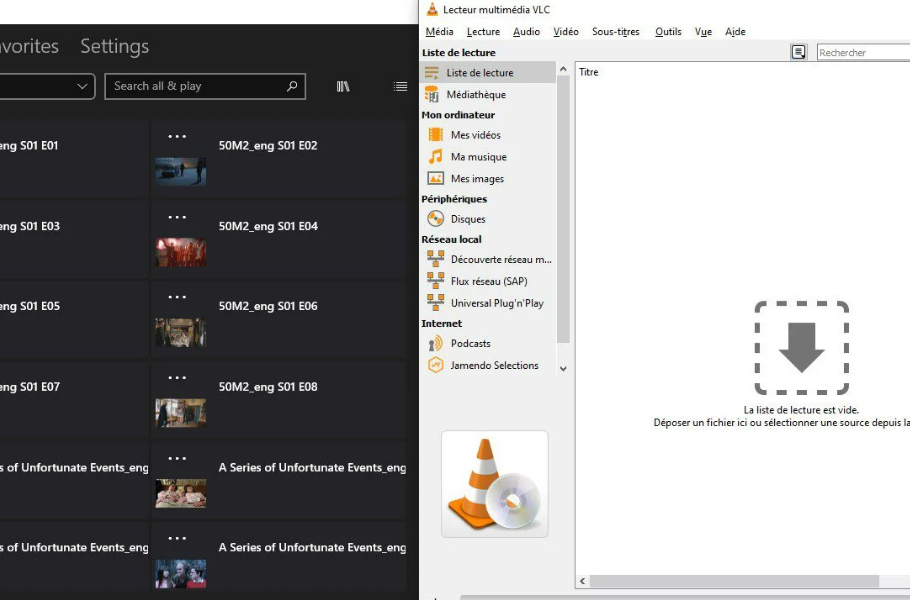The image size is (910, 600).
Task: Click the Titre column header
Action: click(x=588, y=72)
